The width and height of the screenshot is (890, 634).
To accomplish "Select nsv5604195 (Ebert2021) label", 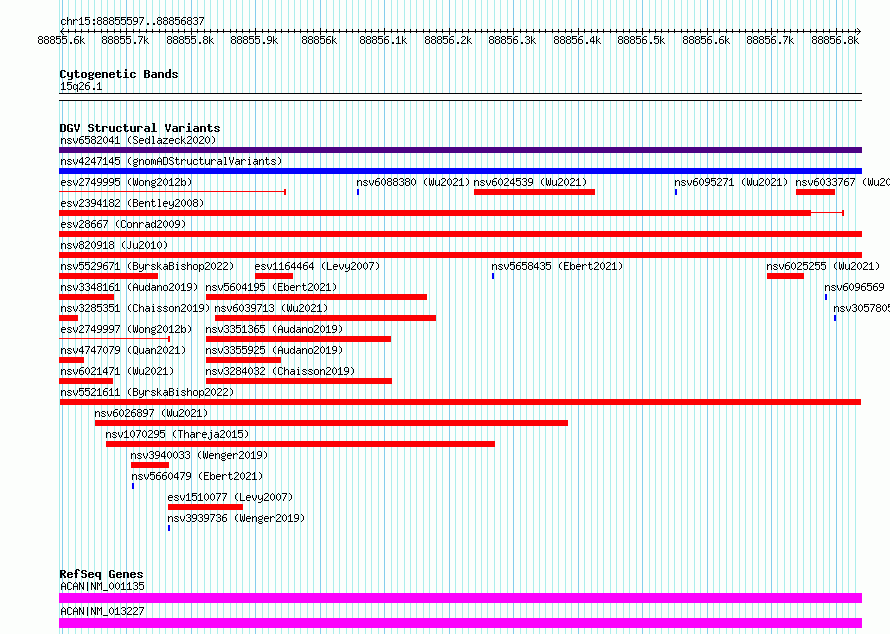I will tap(271, 287).
